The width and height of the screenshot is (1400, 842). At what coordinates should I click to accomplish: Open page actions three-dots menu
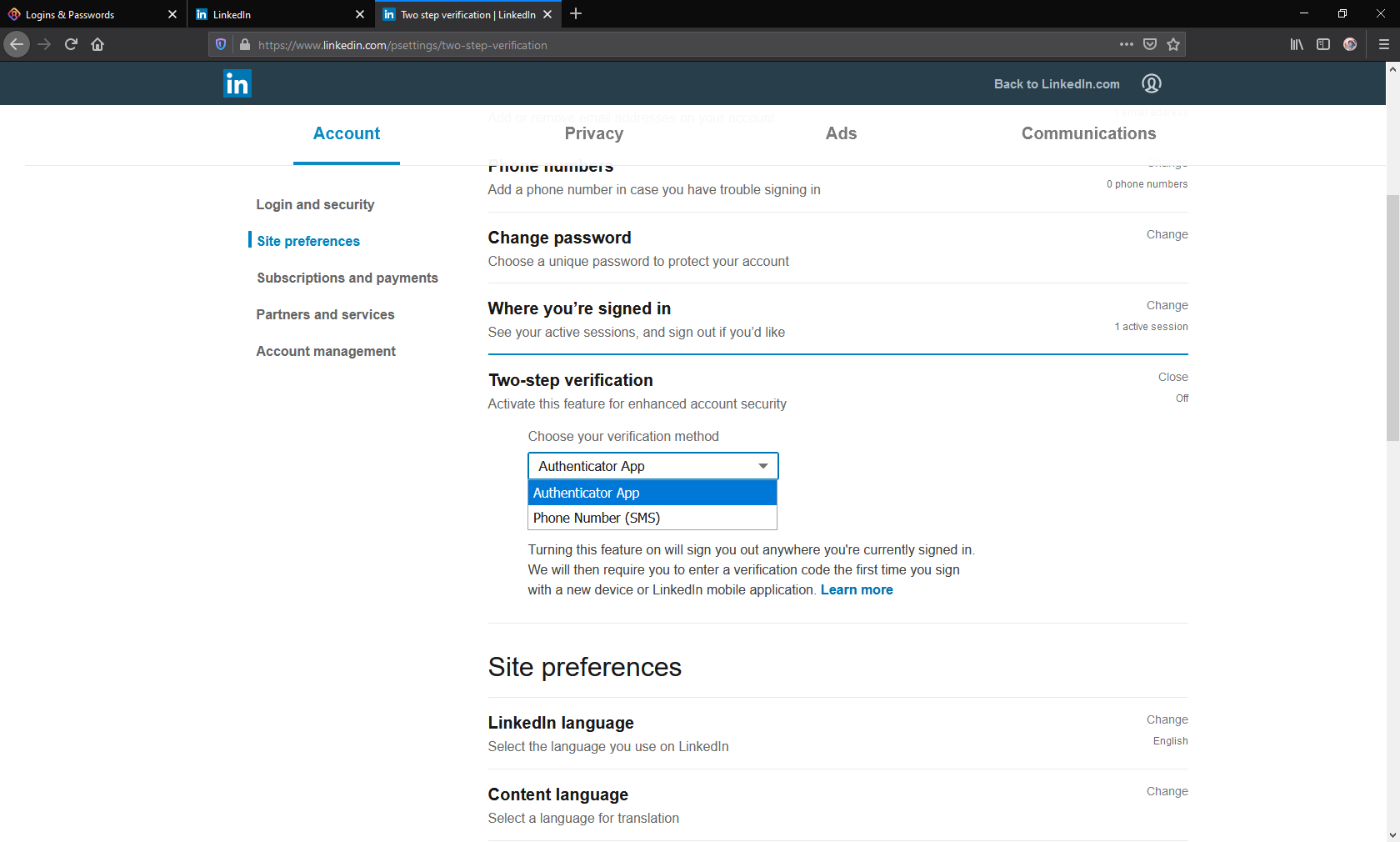coord(1127,44)
